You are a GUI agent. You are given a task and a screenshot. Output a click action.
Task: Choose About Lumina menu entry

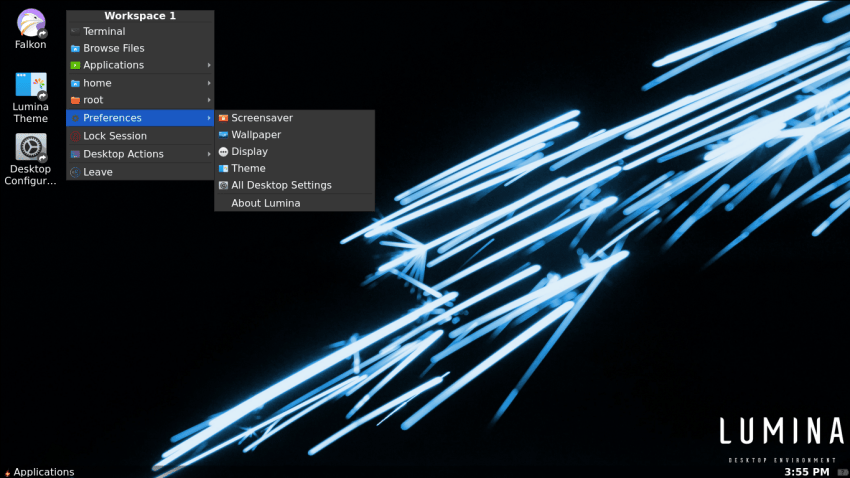click(x=265, y=203)
